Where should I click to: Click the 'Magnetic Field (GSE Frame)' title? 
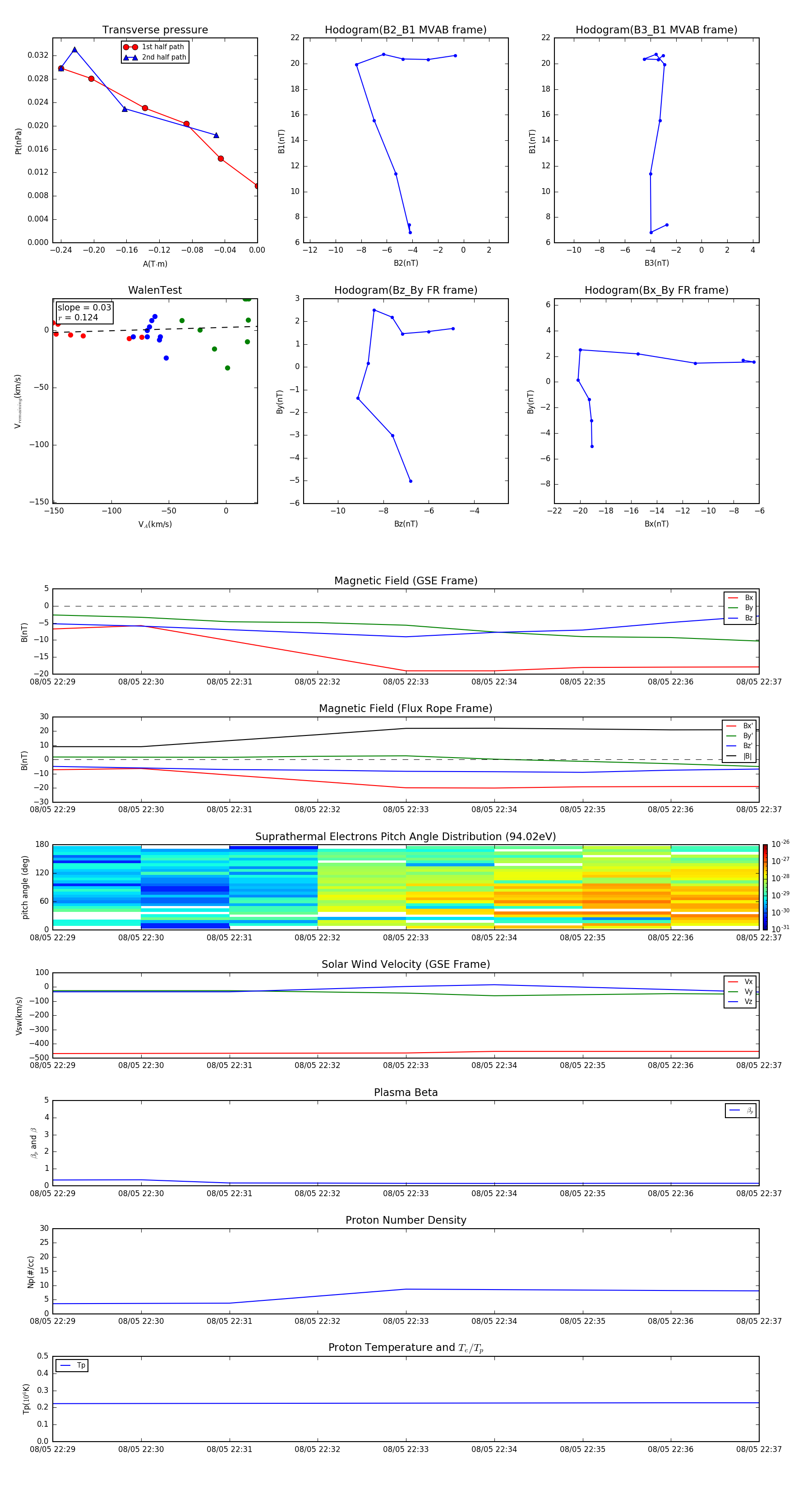click(406, 581)
